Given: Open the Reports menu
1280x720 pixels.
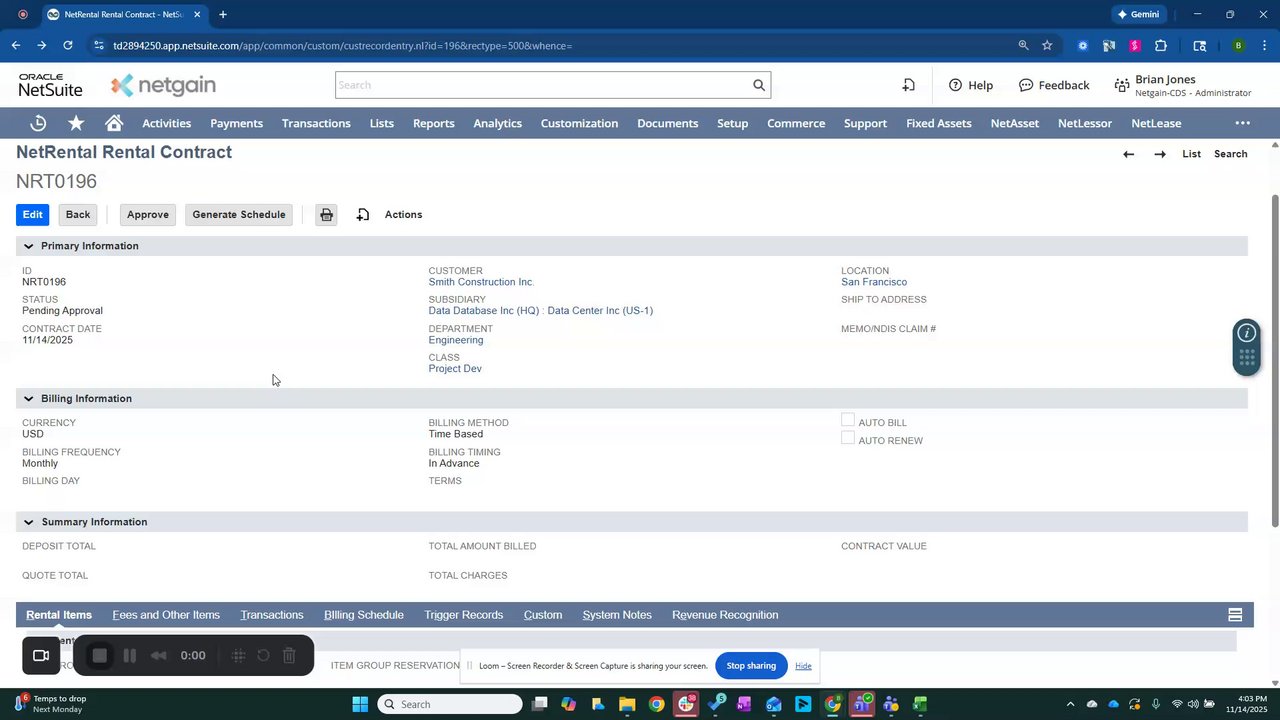Looking at the screenshot, I should [x=434, y=123].
